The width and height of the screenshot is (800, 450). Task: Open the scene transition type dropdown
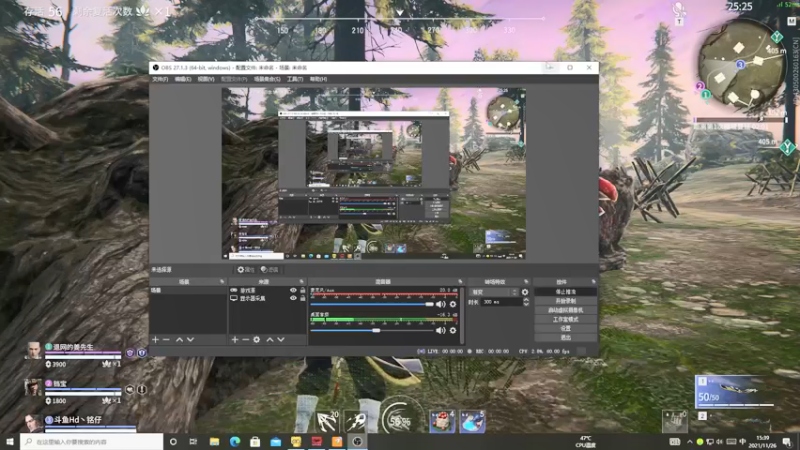(x=494, y=292)
